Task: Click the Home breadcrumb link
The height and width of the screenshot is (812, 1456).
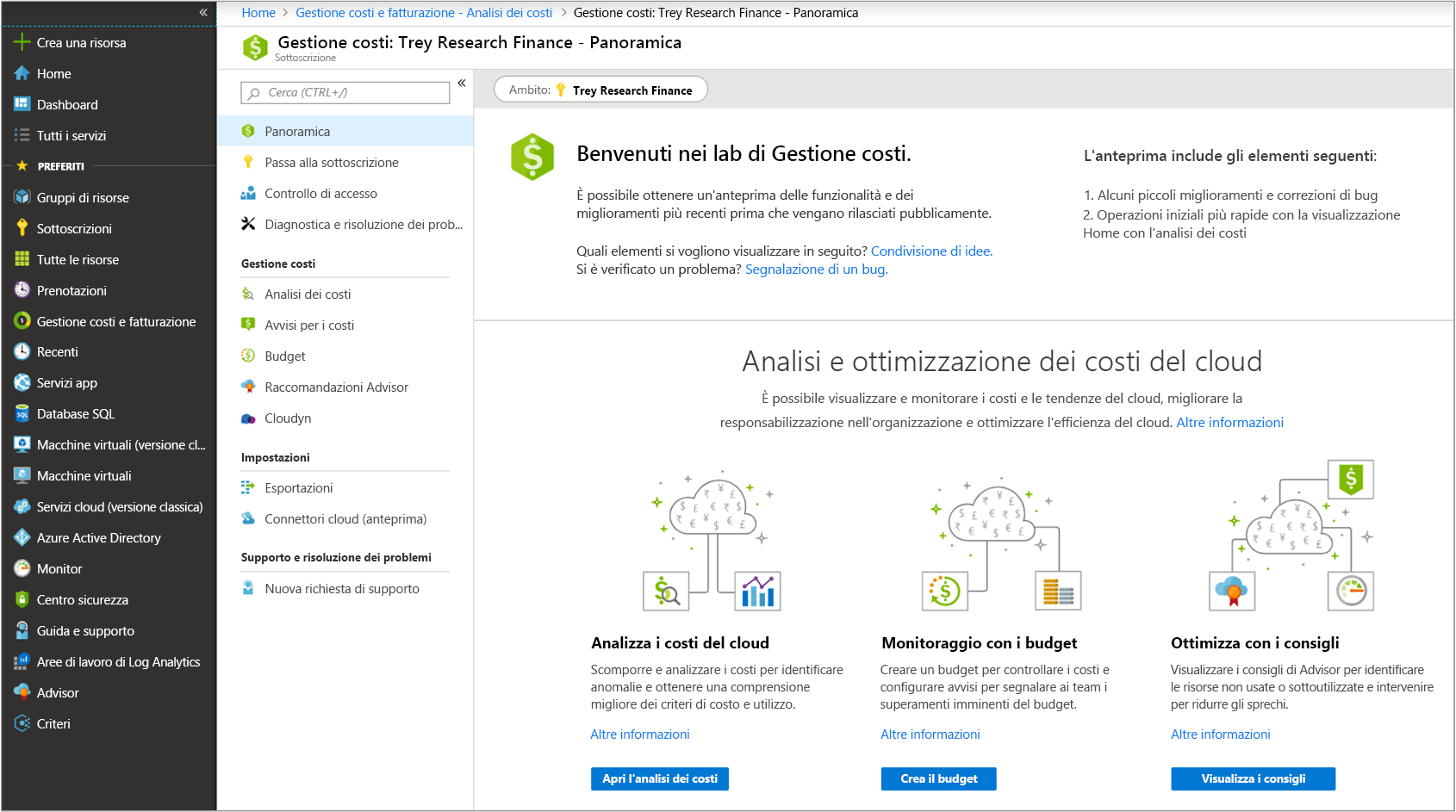Action: click(258, 12)
